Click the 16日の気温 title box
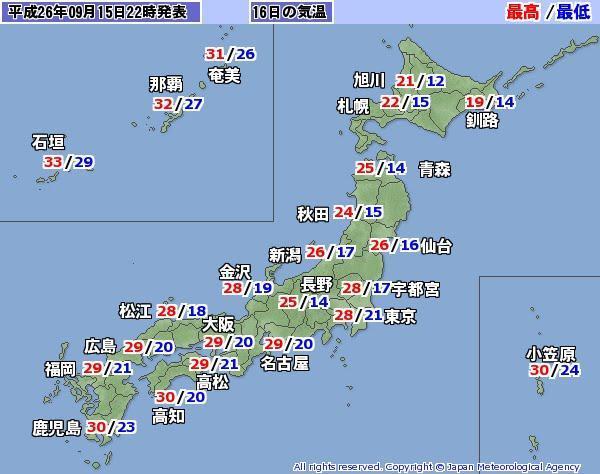 288,12
